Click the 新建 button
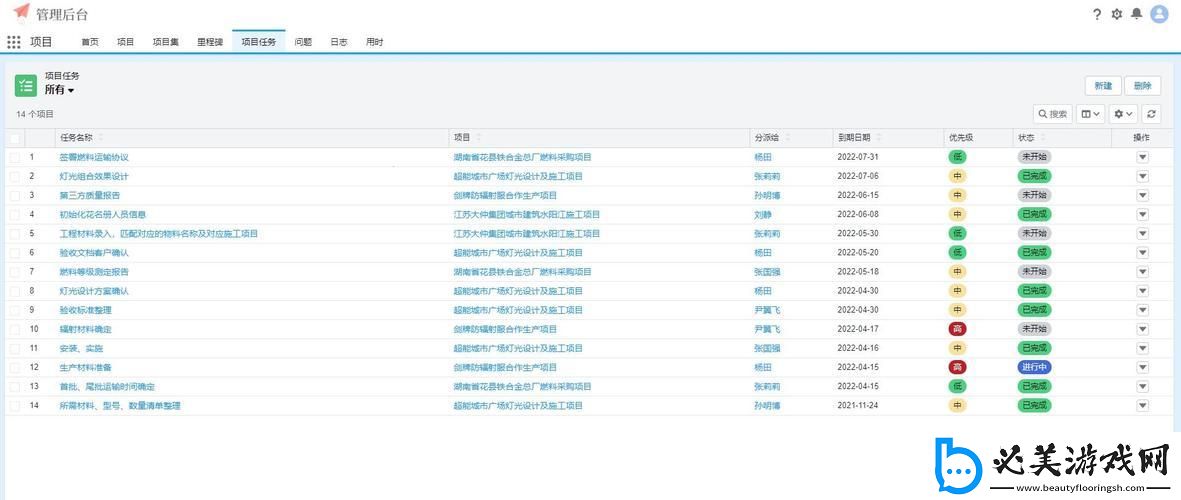 click(1102, 86)
